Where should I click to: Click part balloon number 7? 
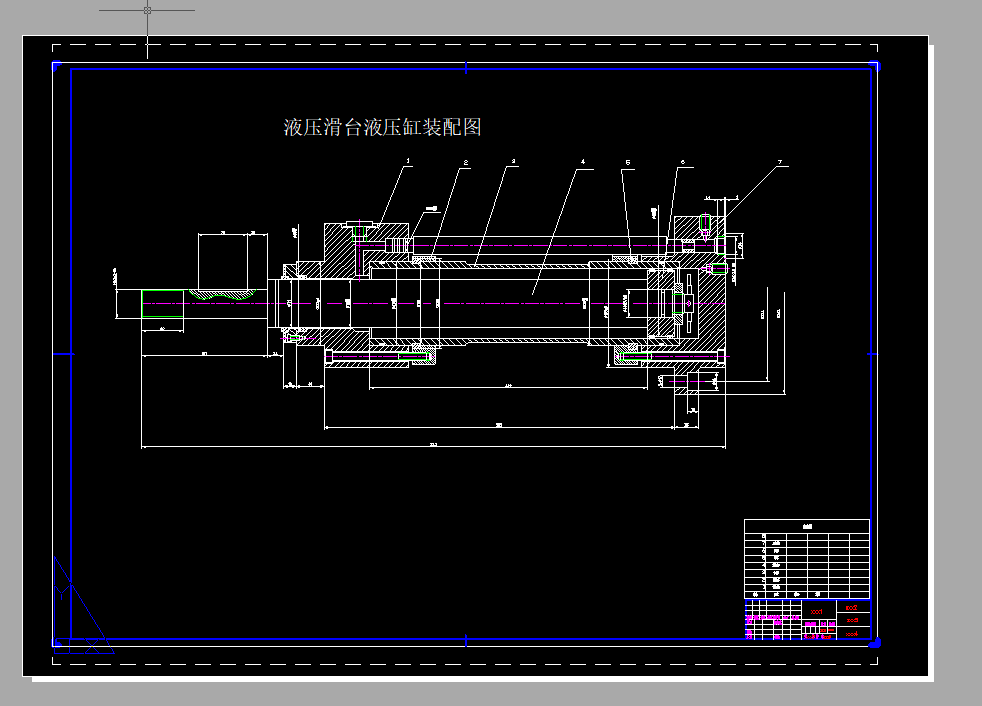[779, 158]
